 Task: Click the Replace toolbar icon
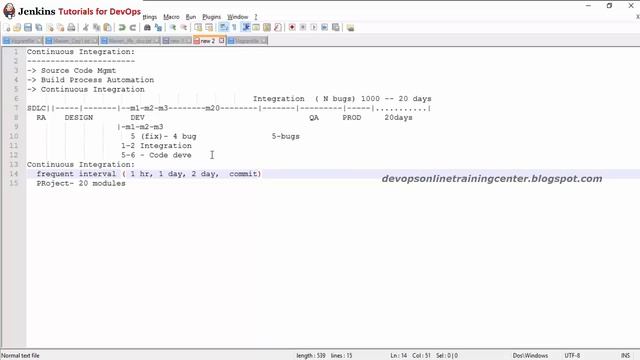click(158, 28)
